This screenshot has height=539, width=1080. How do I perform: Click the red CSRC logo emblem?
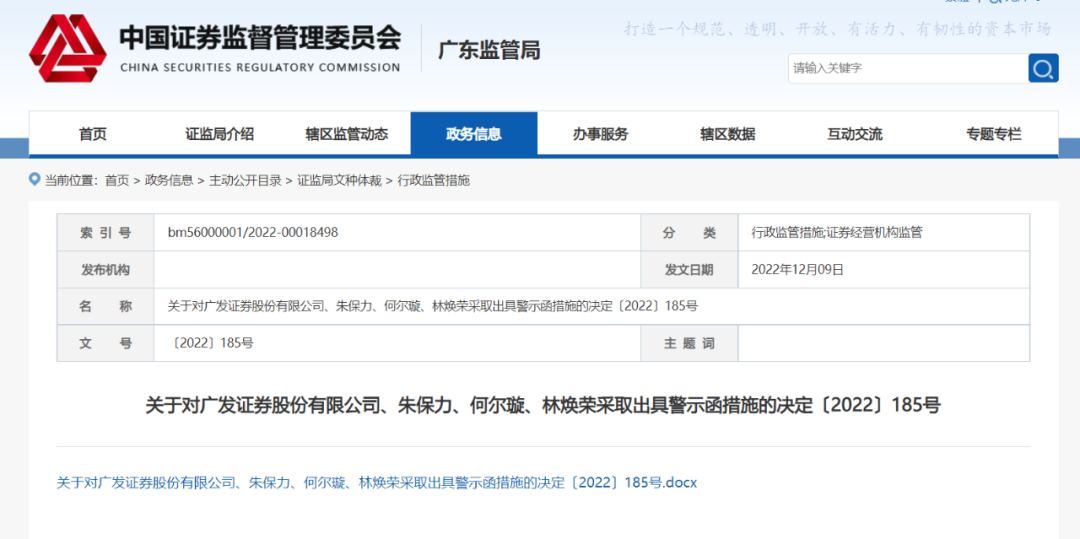(68, 48)
